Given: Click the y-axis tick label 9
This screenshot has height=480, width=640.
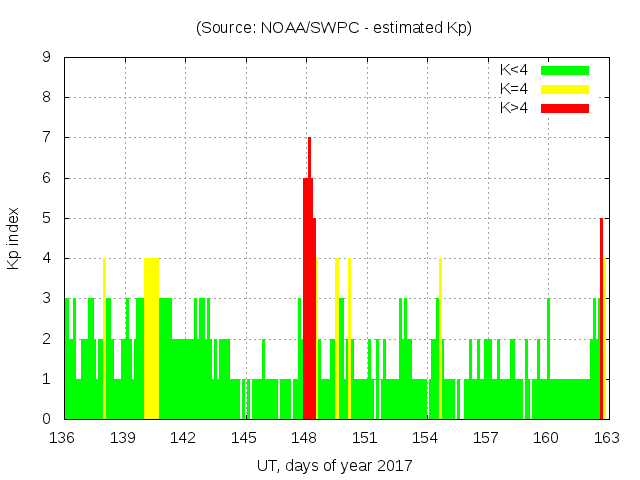Looking at the screenshot, I should click(47, 58).
